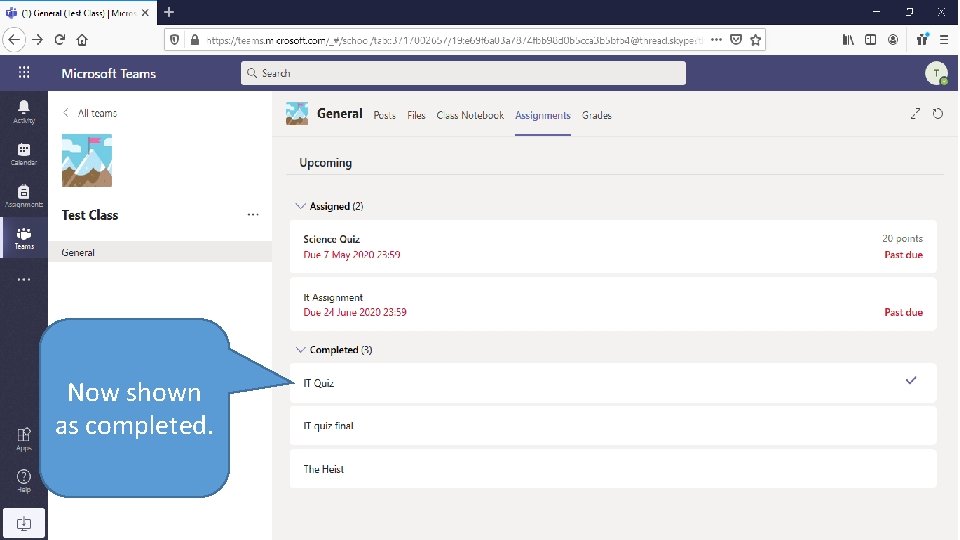Image resolution: width=960 pixels, height=540 pixels.
Task: Open the Apps store icon
Action: point(24,439)
